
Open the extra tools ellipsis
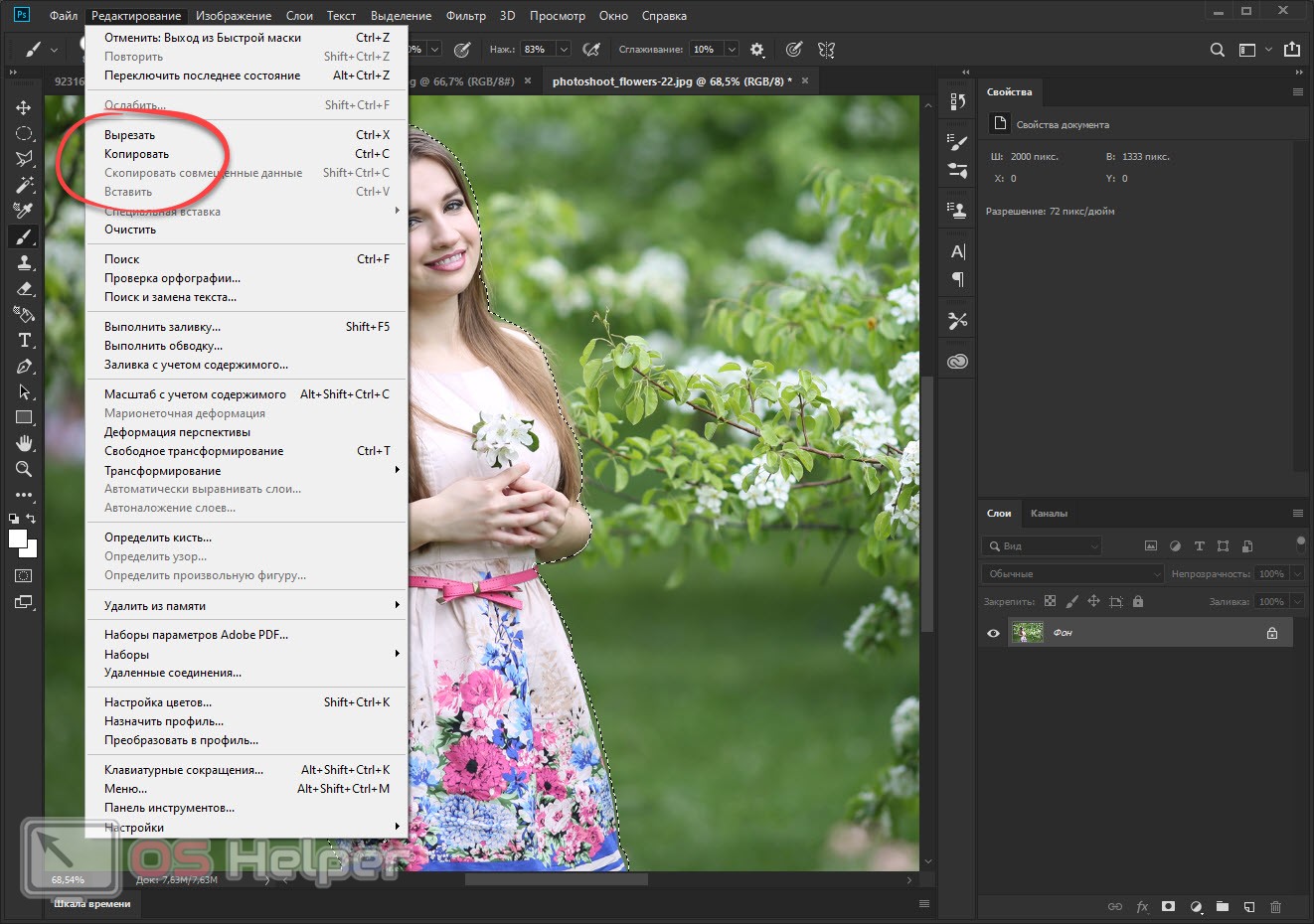pyautogui.click(x=24, y=494)
